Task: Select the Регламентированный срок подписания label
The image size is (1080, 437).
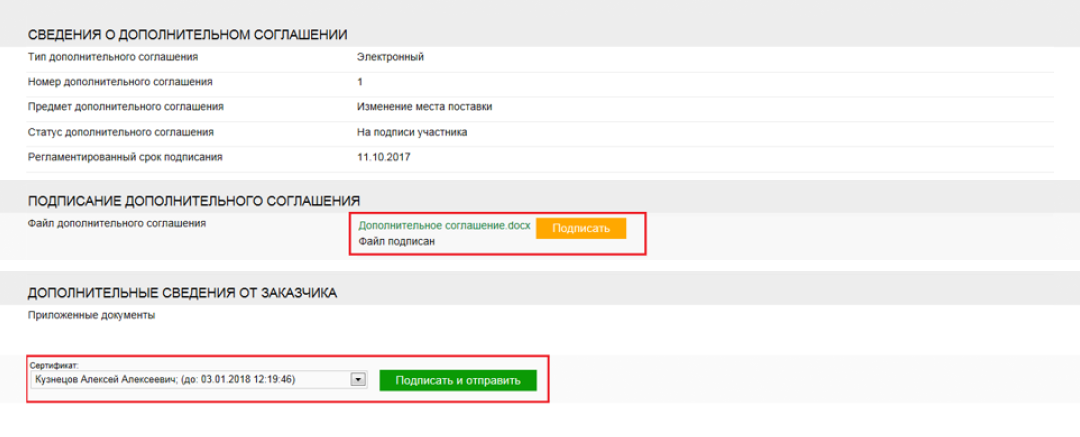Action: tap(125, 157)
